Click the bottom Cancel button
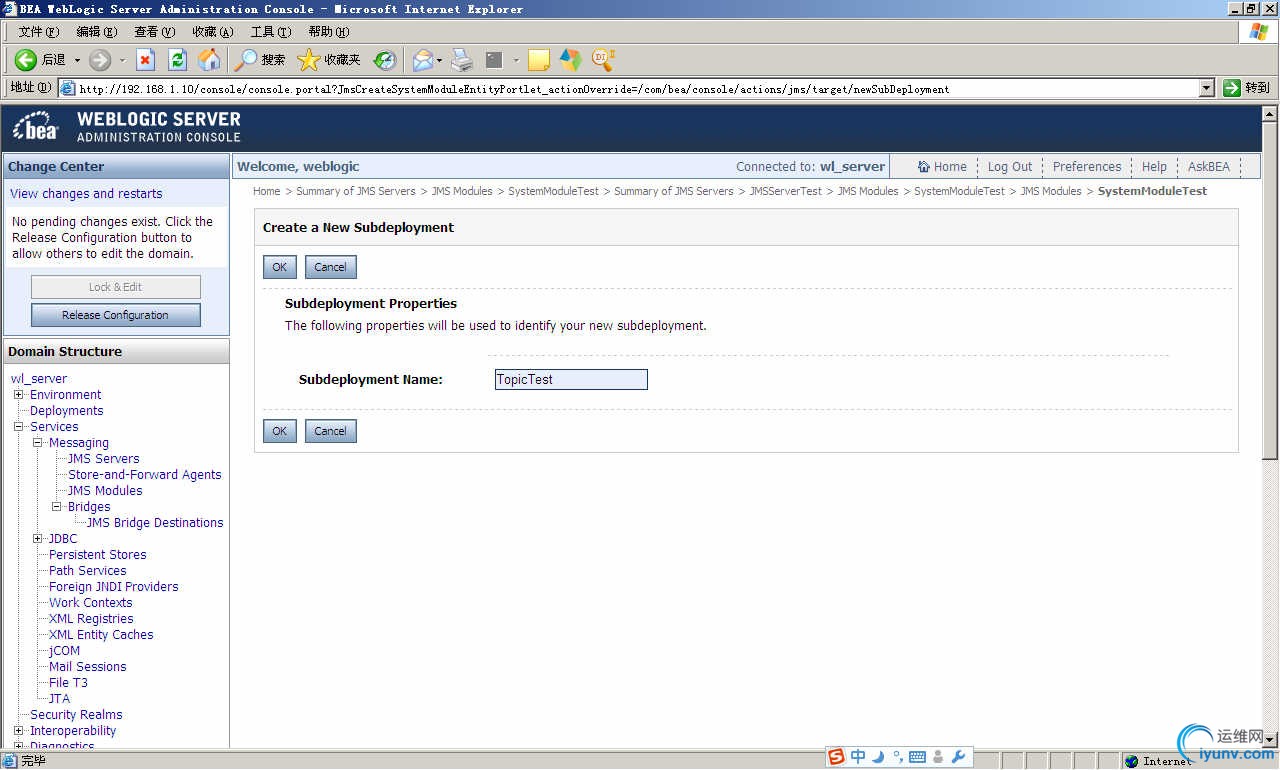The height and width of the screenshot is (770, 1280). (331, 431)
